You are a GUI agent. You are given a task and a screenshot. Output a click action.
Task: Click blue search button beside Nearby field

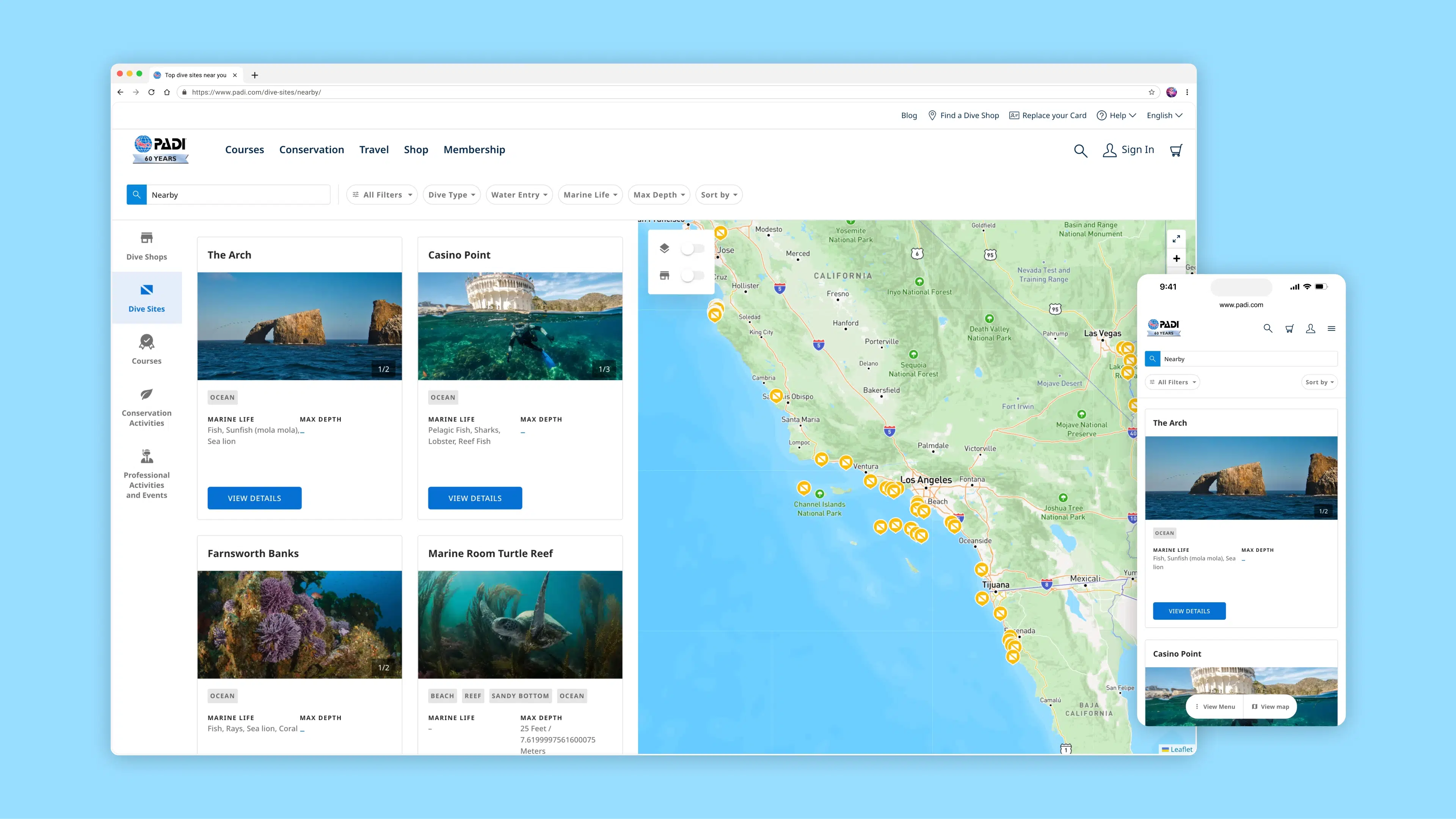coord(136,195)
